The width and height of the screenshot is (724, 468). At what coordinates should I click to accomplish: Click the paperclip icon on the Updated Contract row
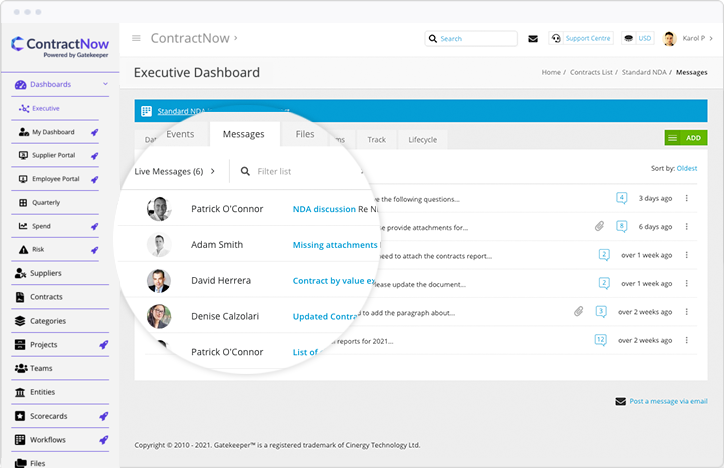coord(578,312)
